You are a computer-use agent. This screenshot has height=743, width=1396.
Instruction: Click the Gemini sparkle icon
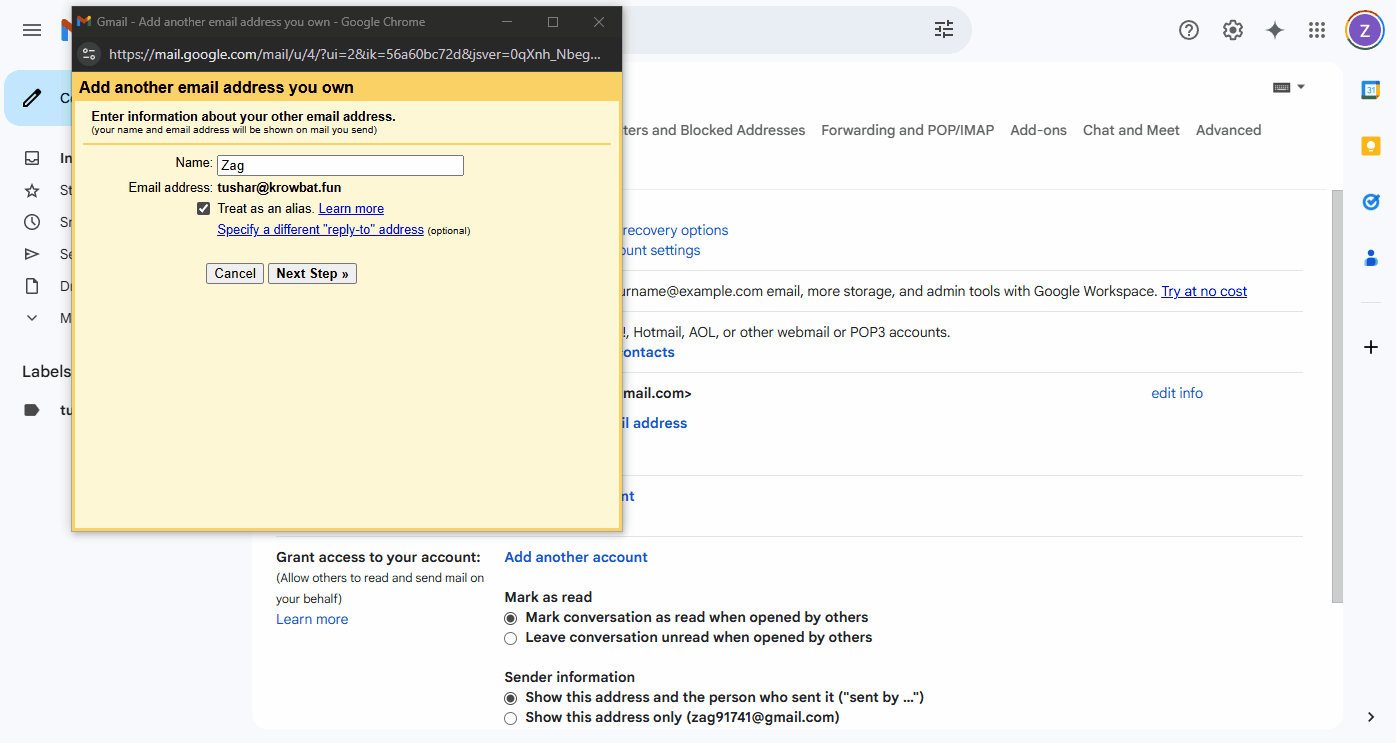[x=1275, y=30]
